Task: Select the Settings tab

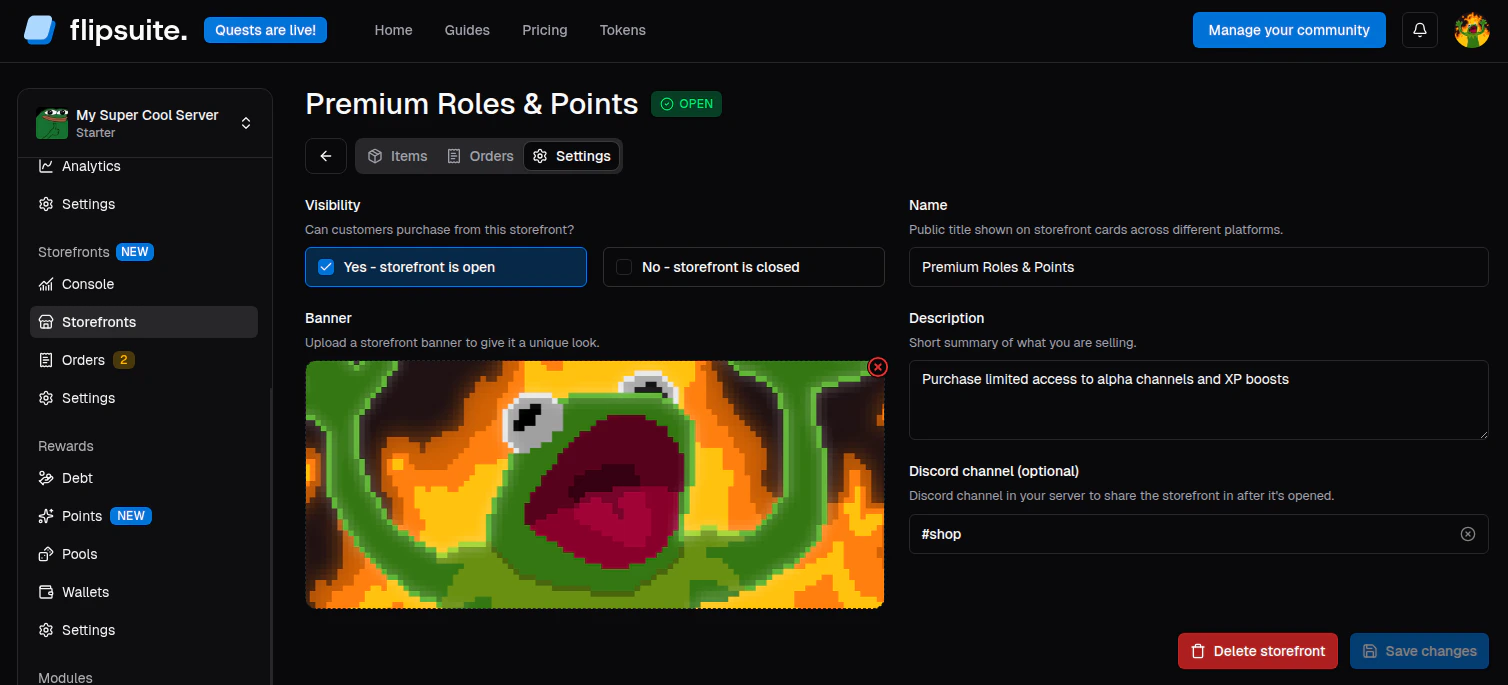Action: tap(572, 156)
